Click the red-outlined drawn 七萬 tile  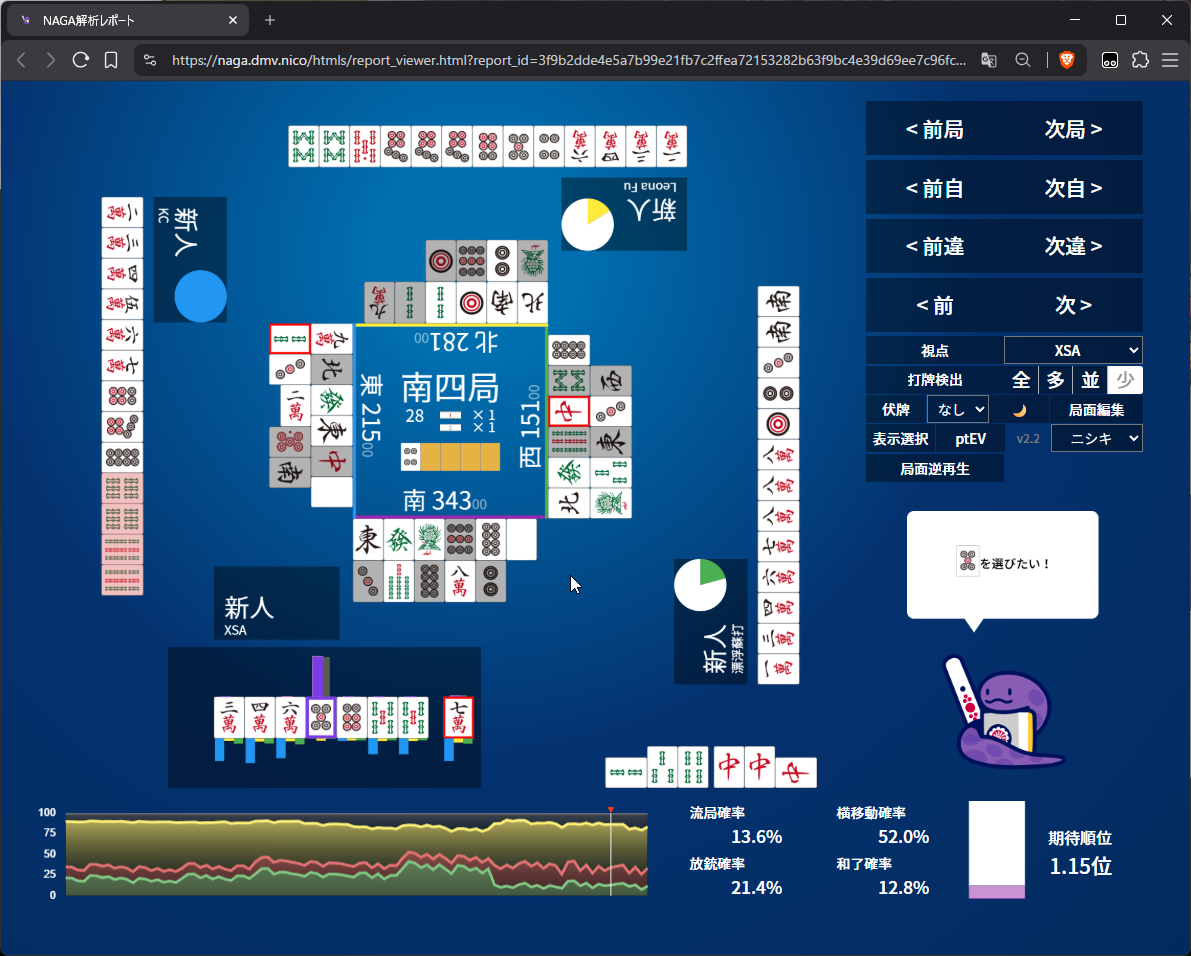click(x=459, y=718)
